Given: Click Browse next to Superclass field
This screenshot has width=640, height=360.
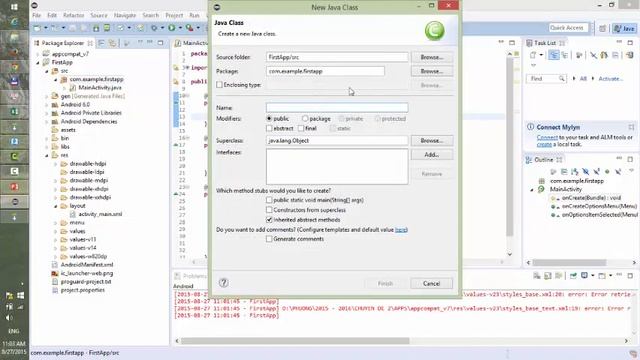Looking at the screenshot, I should (x=432, y=140).
